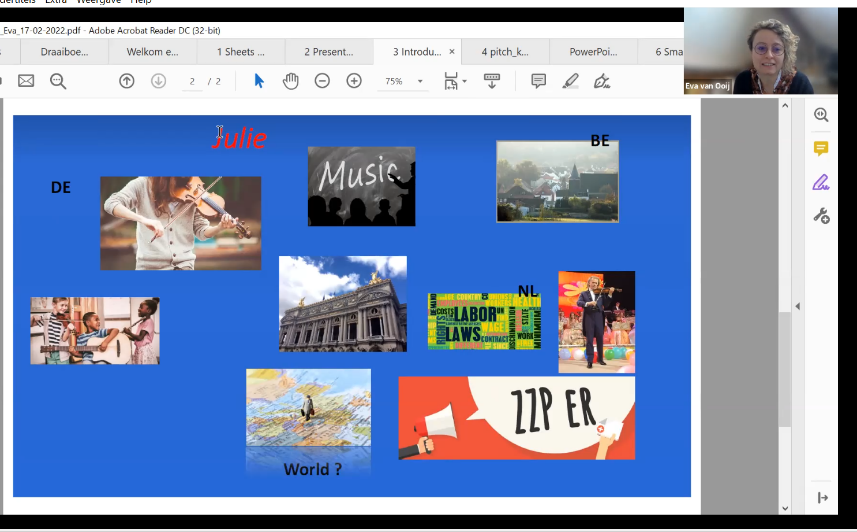857x532 pixels.
Task: Switch to the Welkom e... tab
Action: (152, 52)
